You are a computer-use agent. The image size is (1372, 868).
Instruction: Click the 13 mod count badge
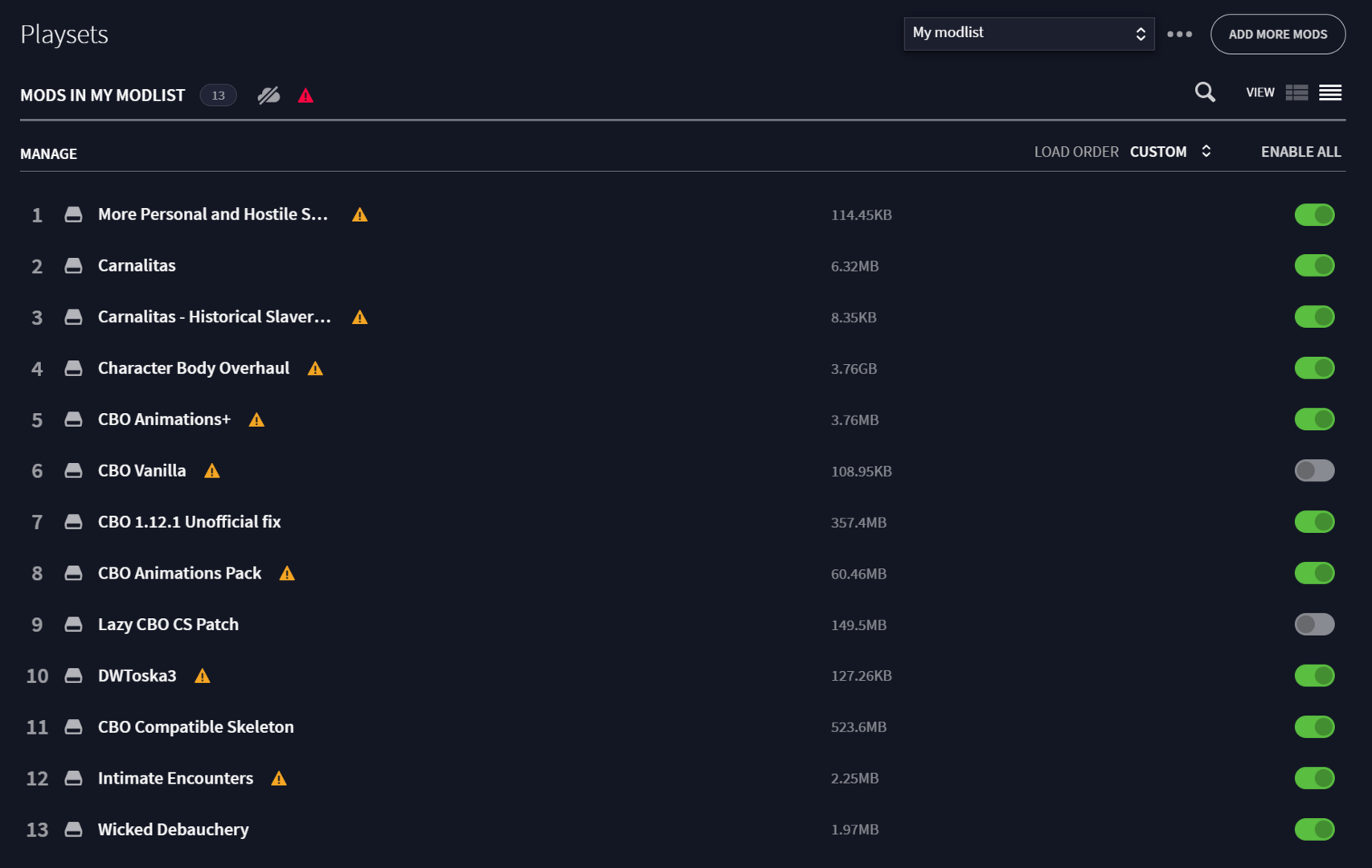218,96
